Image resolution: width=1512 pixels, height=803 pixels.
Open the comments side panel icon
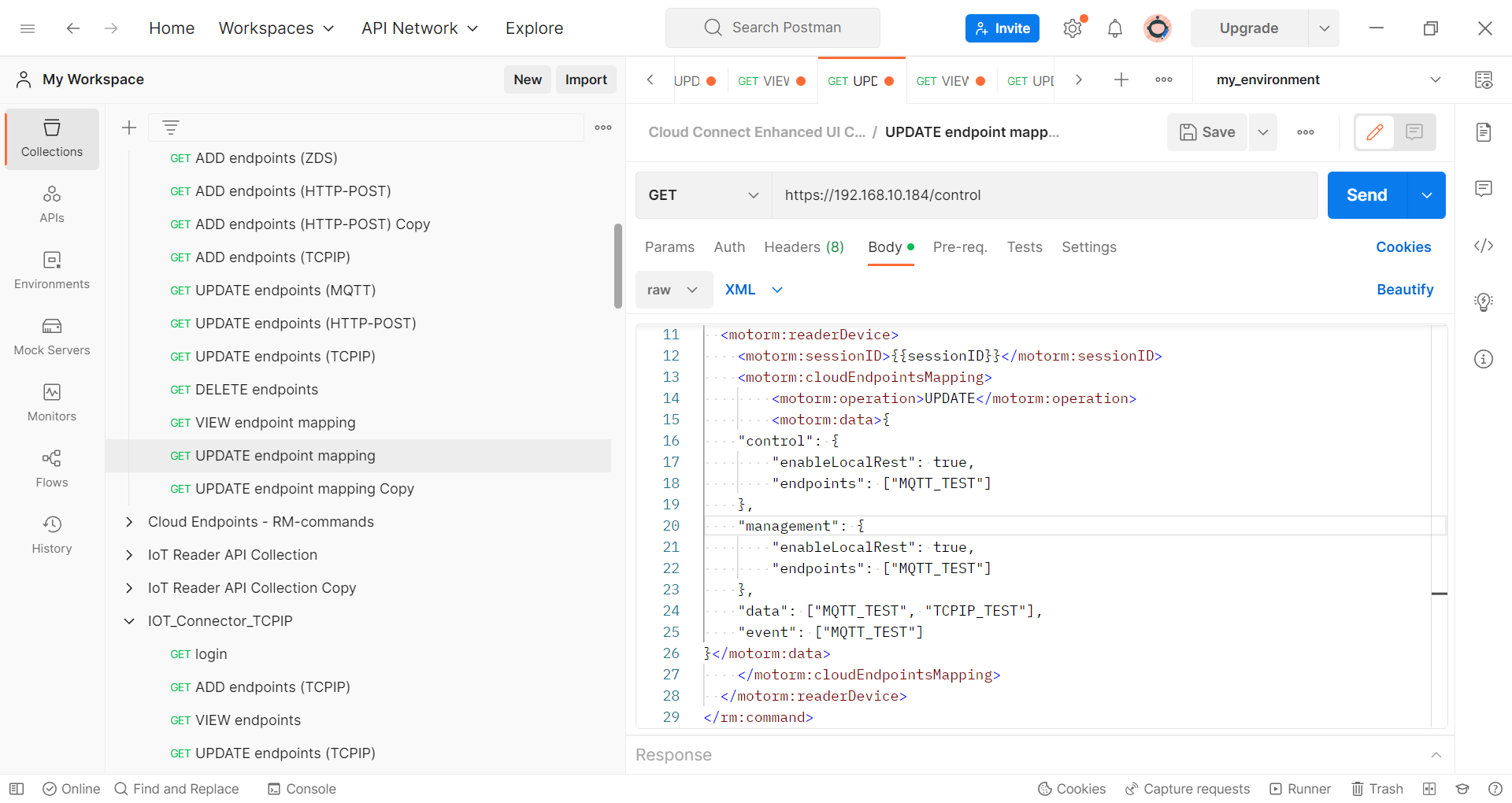[x=1484, y=188]
